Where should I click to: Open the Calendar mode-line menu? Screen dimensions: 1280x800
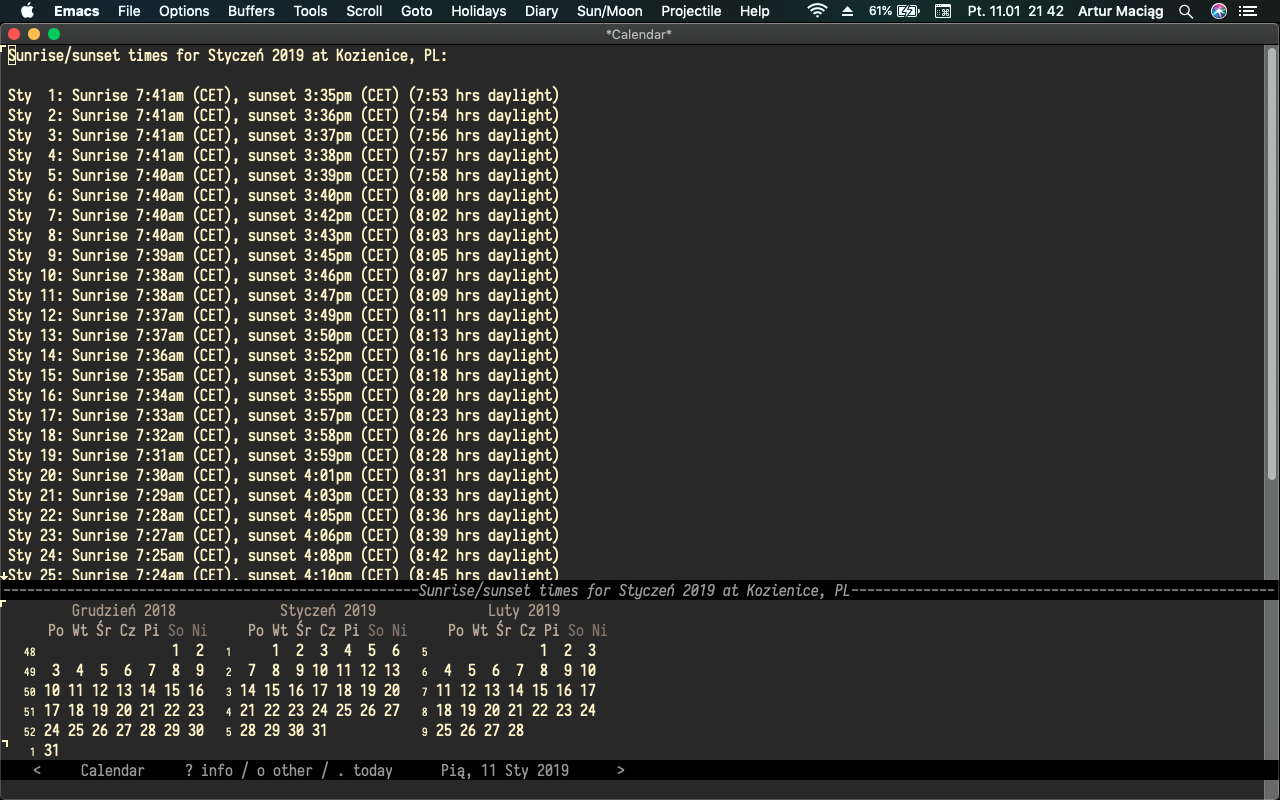(112, 770)
